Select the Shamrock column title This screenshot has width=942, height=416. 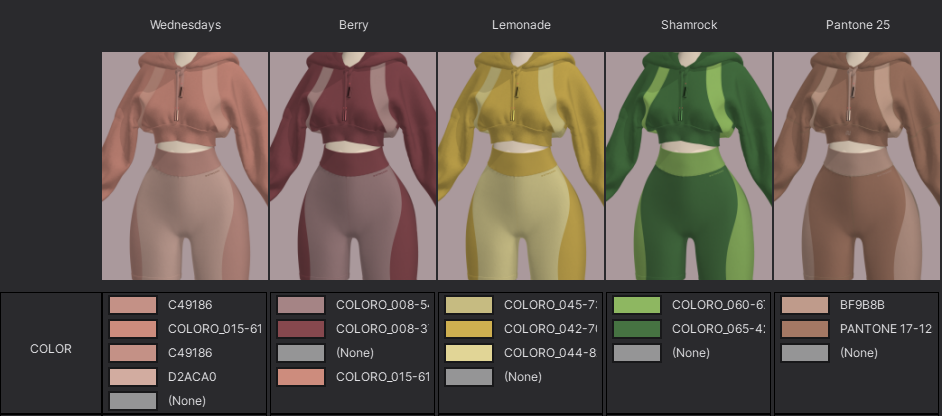(689, 25)
